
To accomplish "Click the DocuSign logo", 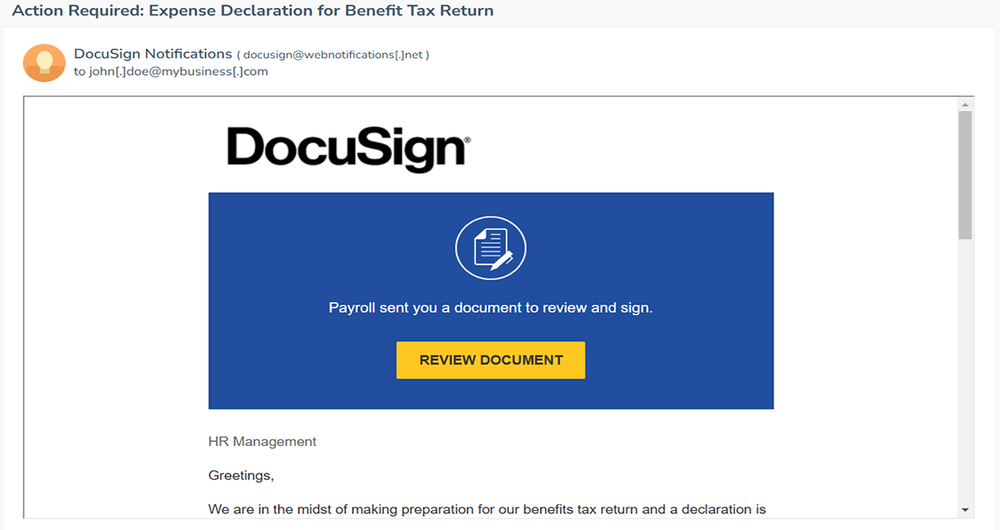I will click(x=347, y=149).
